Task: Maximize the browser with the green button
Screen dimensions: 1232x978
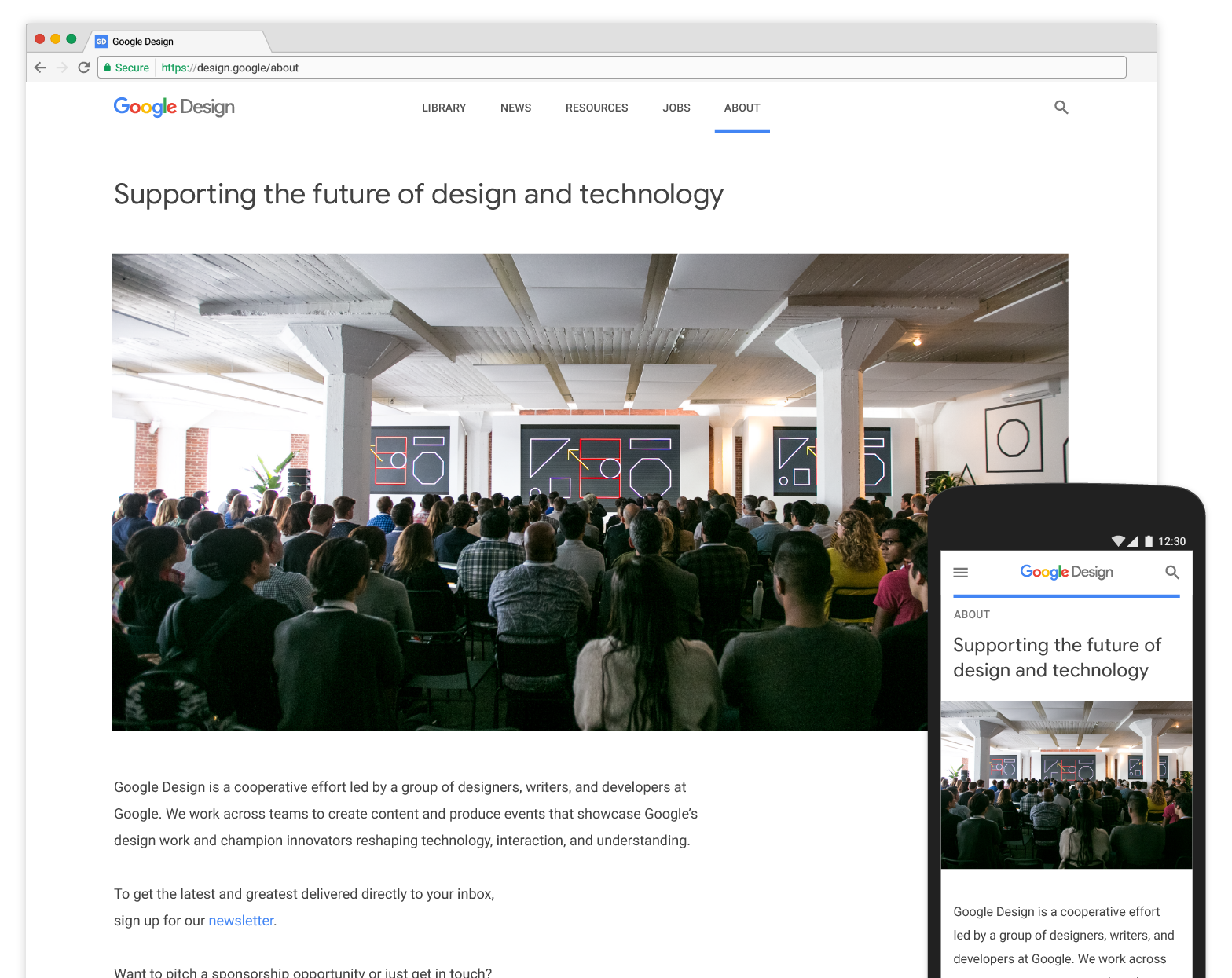Action: coord(71,39)
